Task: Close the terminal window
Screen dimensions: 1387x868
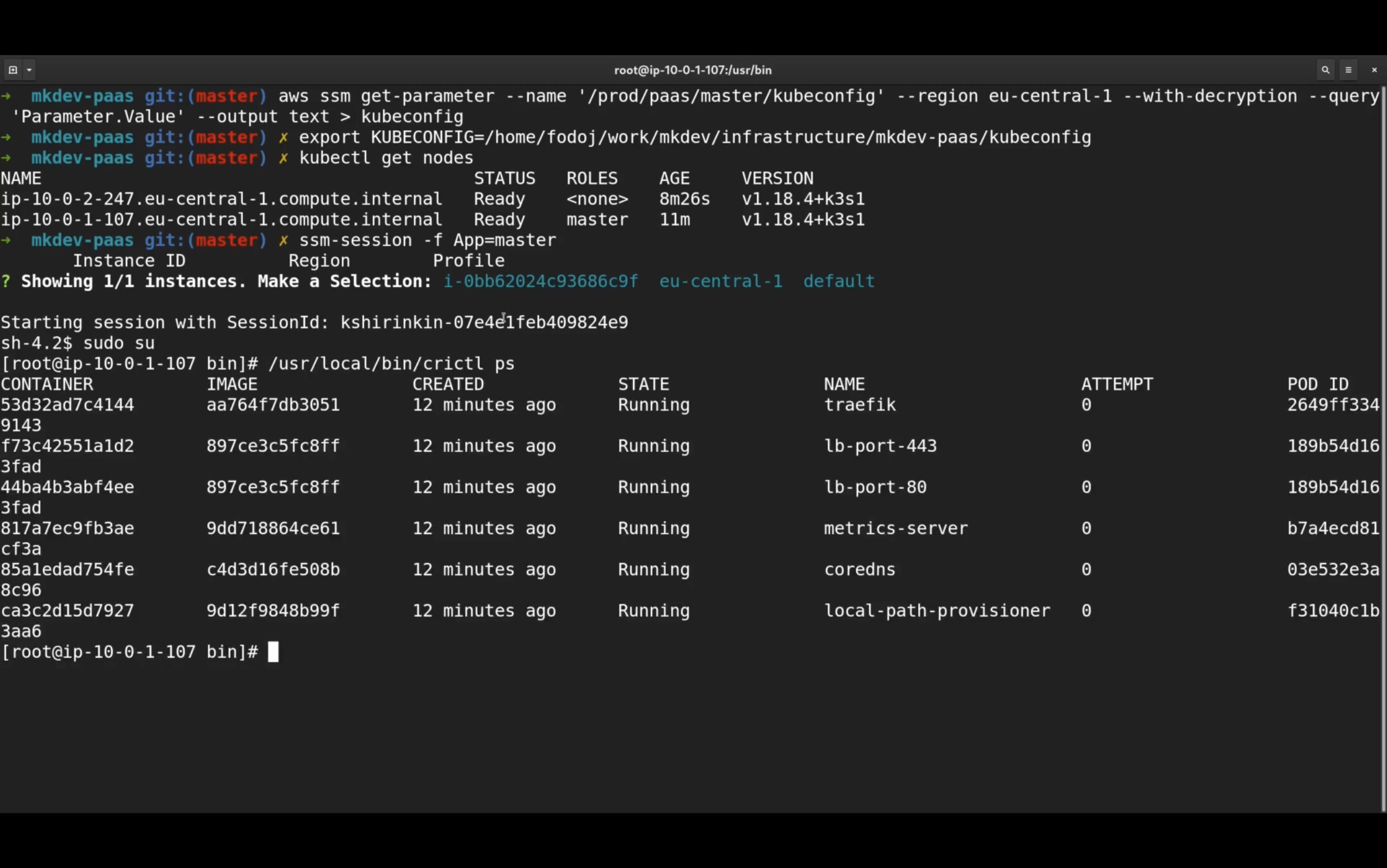Action: [1374, 70]
